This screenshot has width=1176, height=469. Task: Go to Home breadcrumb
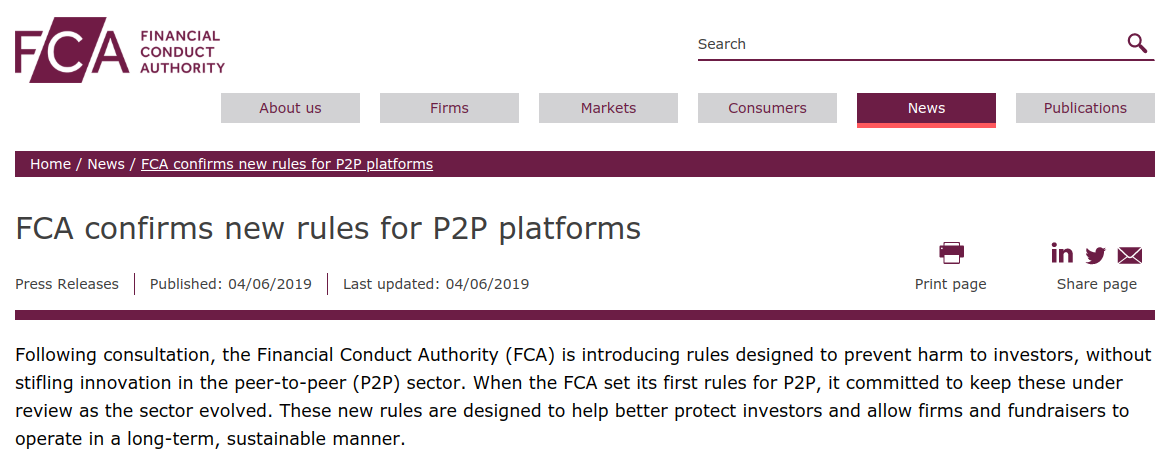tap(50, 164)
